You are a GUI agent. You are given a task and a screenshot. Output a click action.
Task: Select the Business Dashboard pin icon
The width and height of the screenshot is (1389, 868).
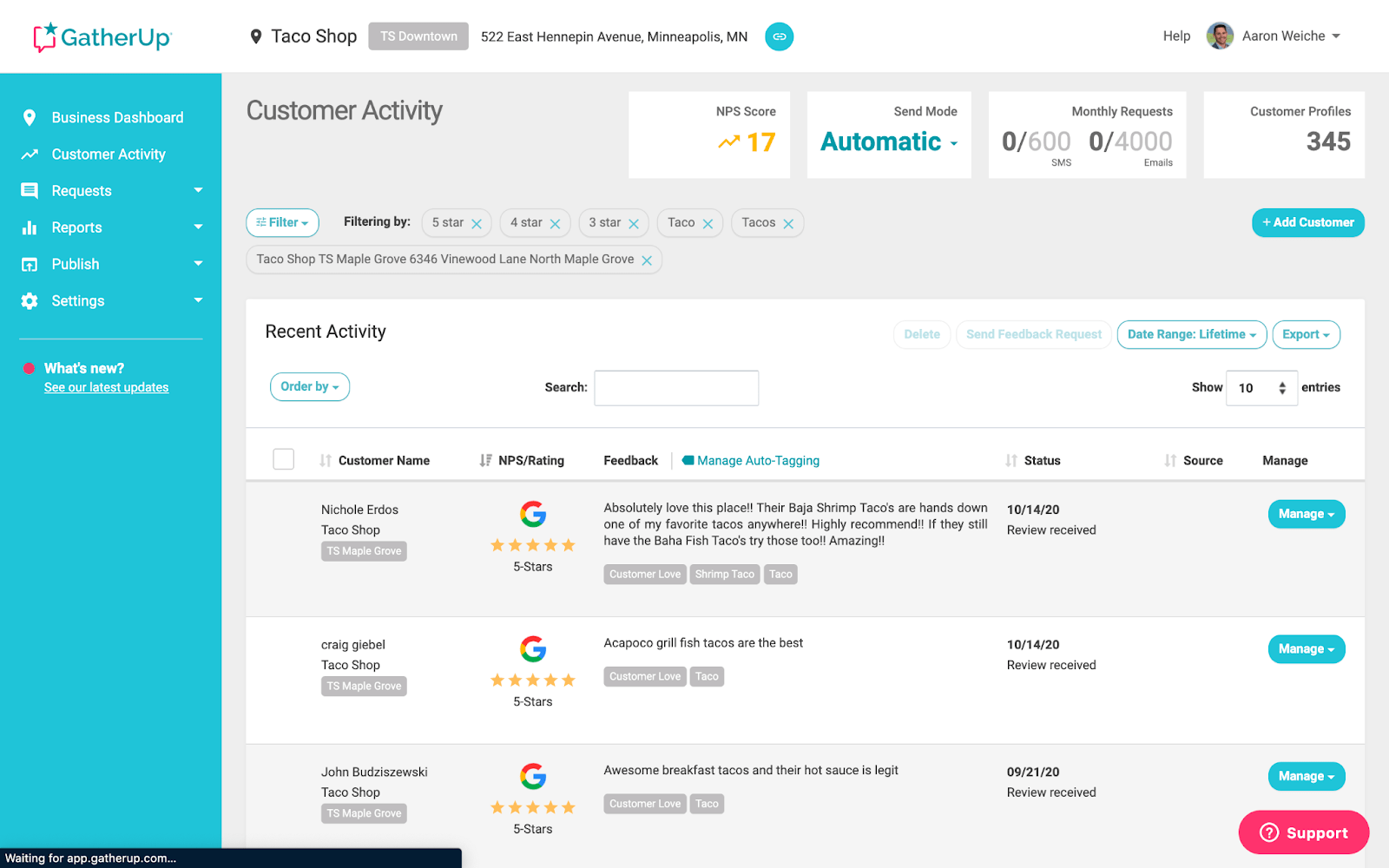[x=30, y=117]
